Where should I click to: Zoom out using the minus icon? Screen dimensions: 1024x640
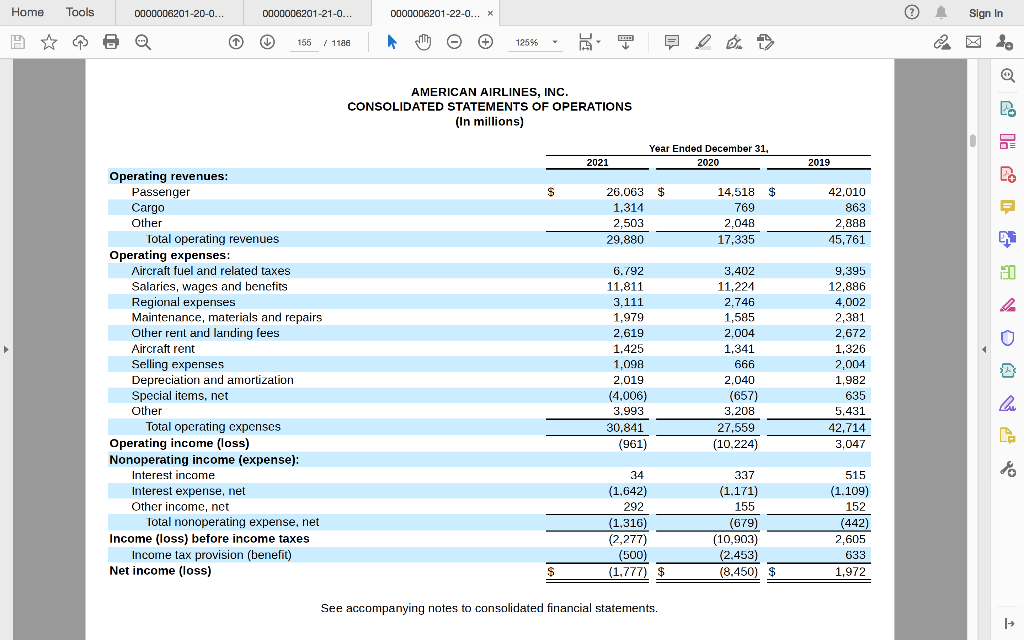coord(455,41)
